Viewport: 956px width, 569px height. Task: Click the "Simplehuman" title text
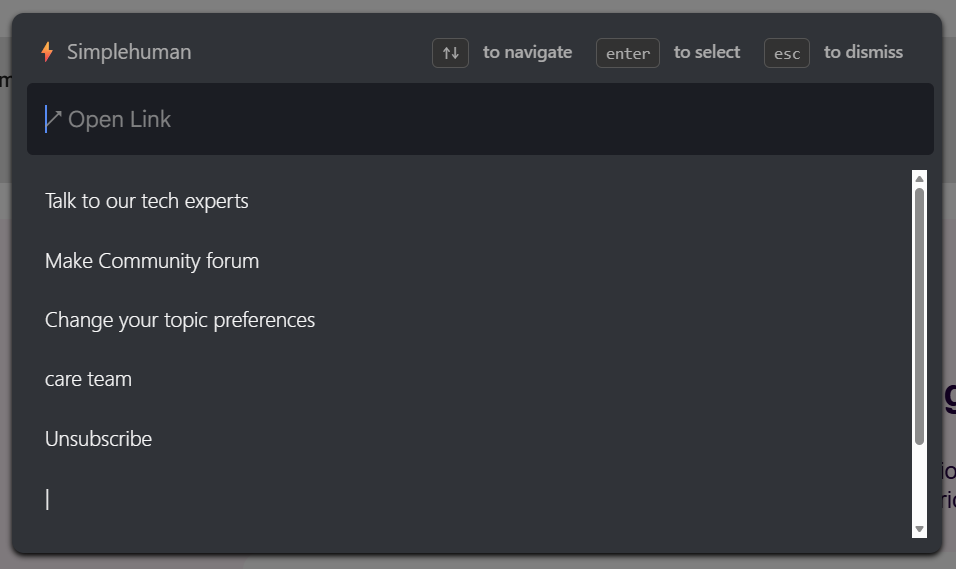pyautogui.click(x=129, y=52)
